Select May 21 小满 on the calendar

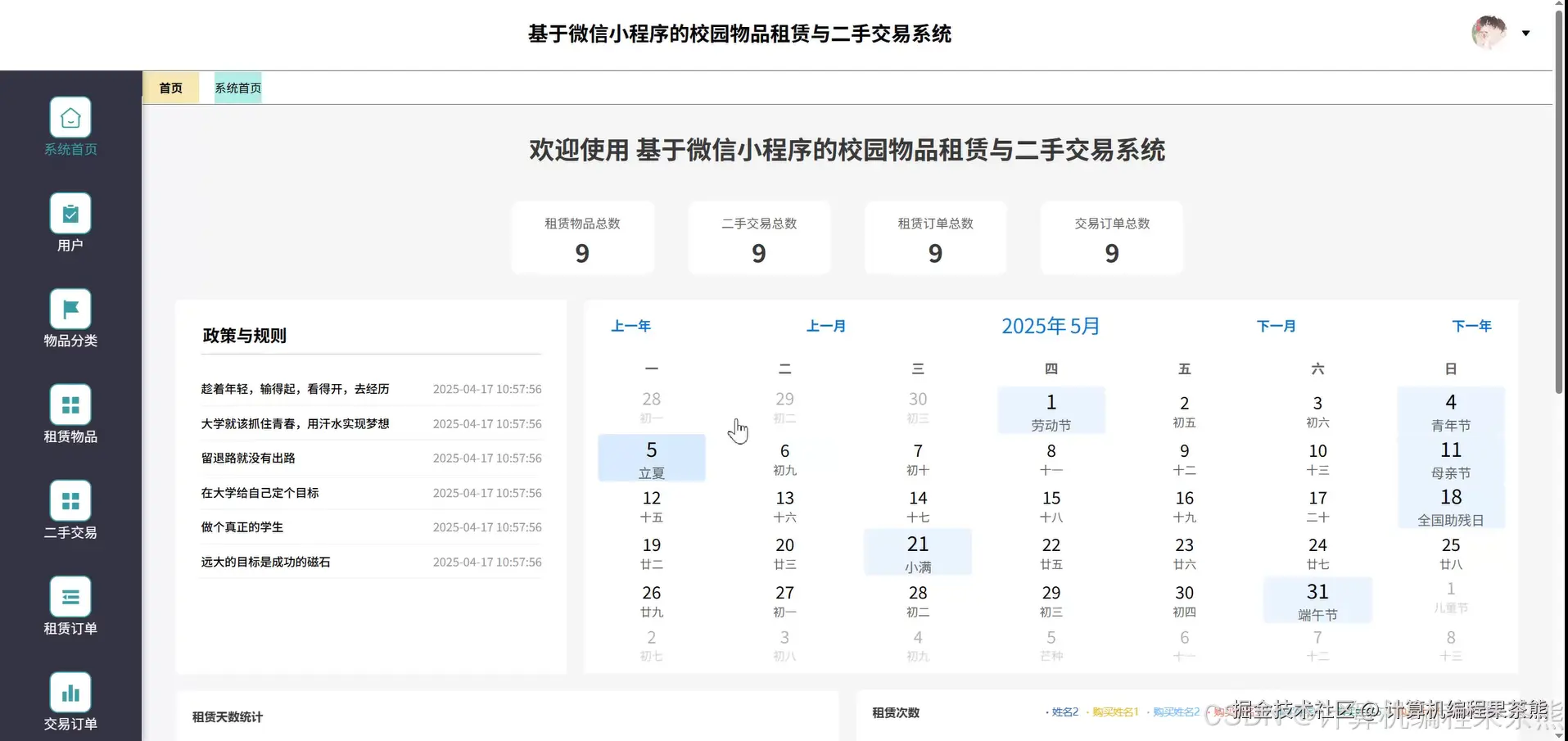pyautogui.click(x=917, y=552)
